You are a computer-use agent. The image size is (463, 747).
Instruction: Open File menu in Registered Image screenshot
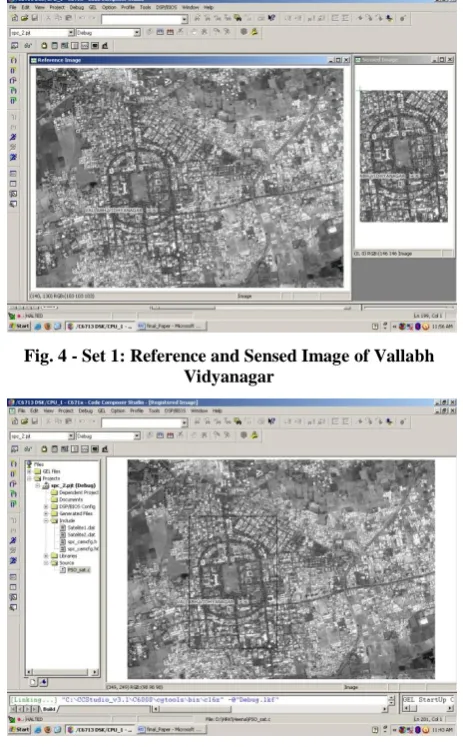click(21, 411)
